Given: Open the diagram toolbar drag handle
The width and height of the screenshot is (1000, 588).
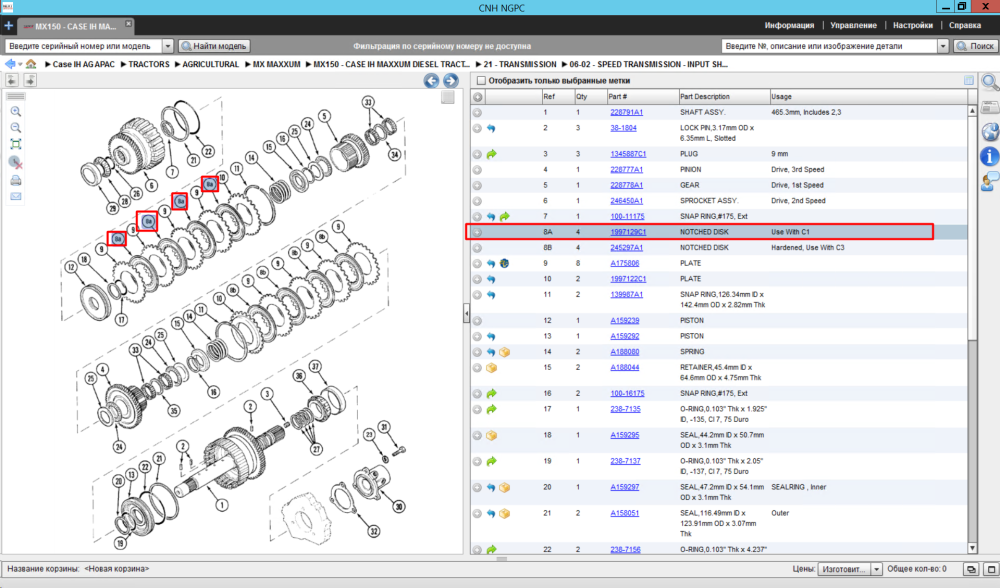Looking at the screenshot, I should click(x=16, y=96).
